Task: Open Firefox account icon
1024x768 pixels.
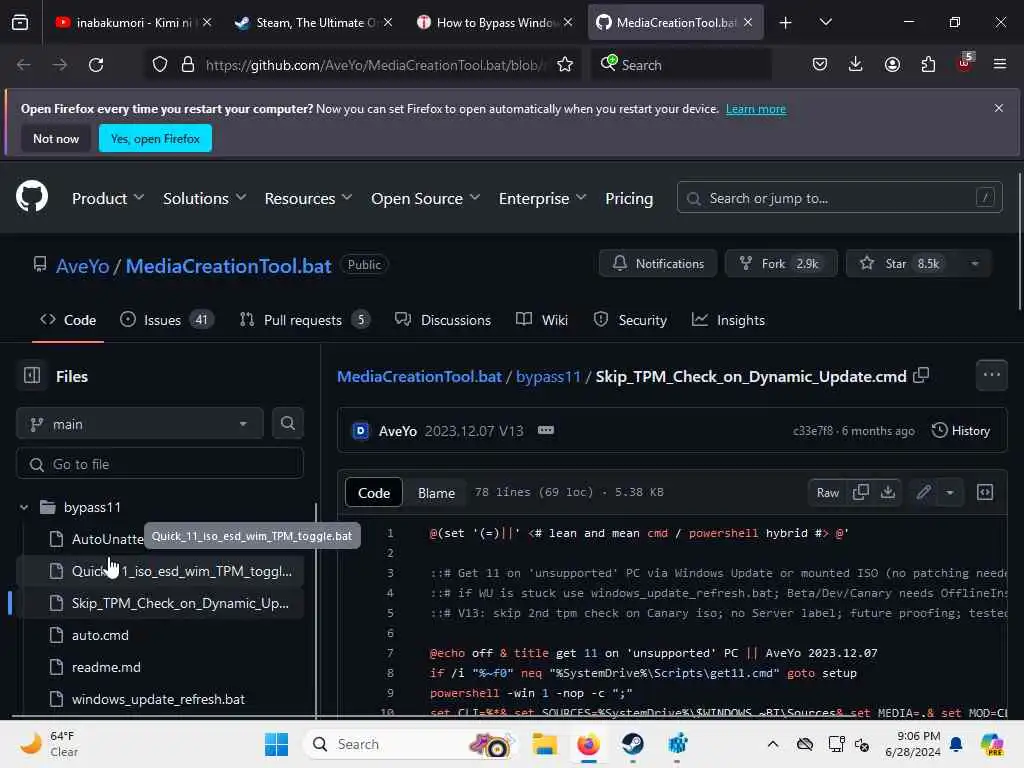Action: 892,64
